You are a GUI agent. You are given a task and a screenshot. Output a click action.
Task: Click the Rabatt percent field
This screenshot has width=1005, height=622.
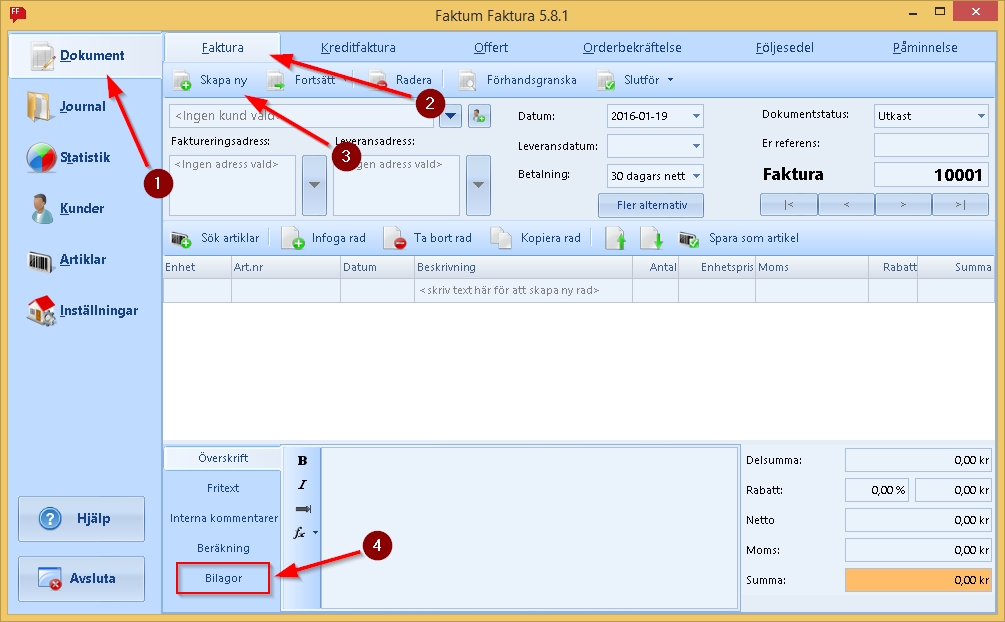coord(876,490)
